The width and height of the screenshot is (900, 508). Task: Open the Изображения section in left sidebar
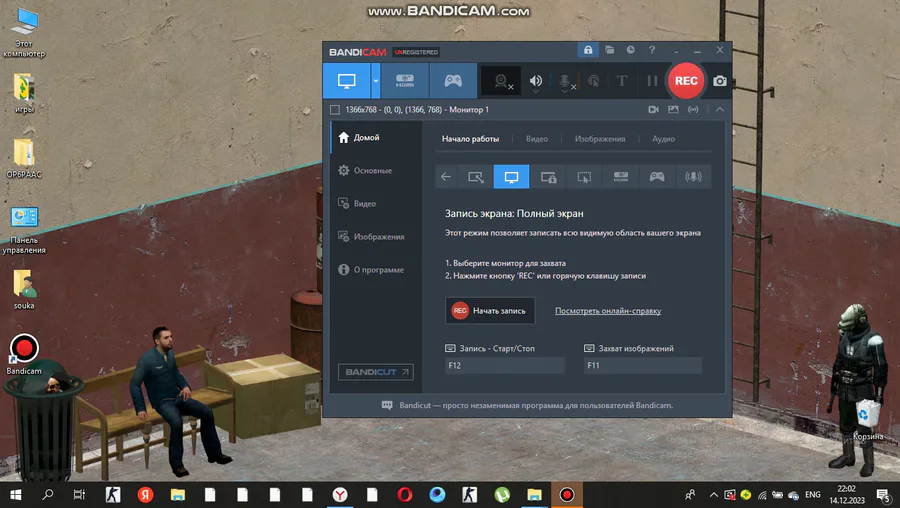click(376, 236)
